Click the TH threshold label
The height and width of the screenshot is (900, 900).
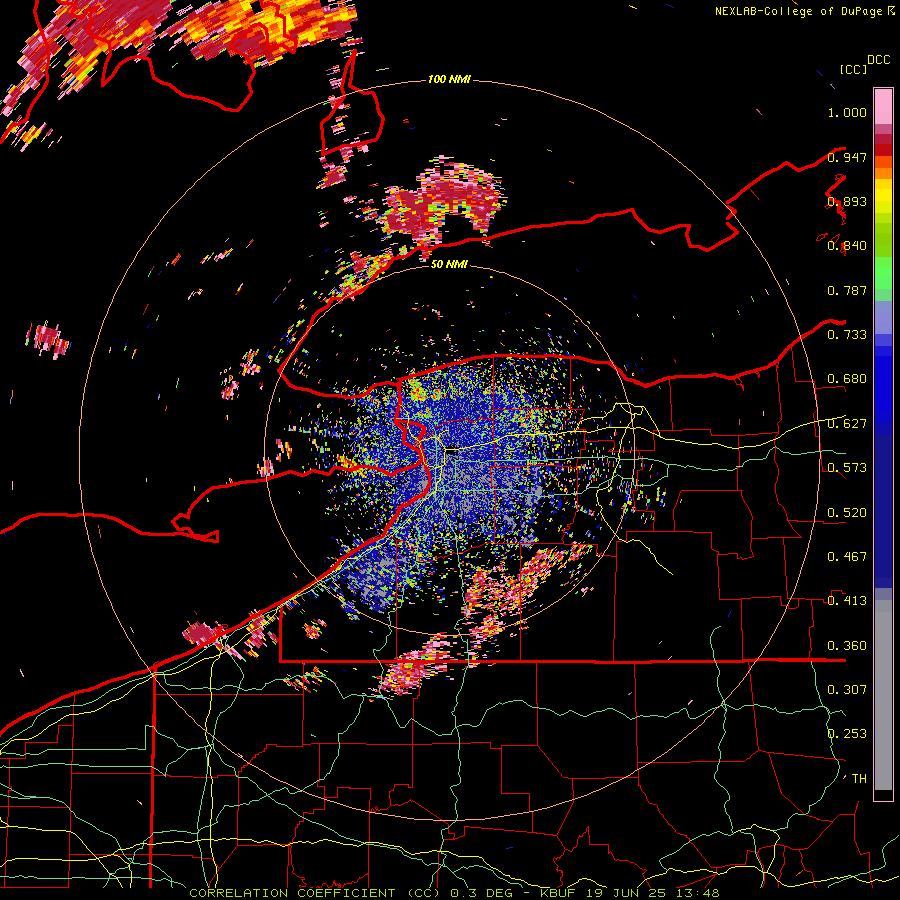coord(859,779)
